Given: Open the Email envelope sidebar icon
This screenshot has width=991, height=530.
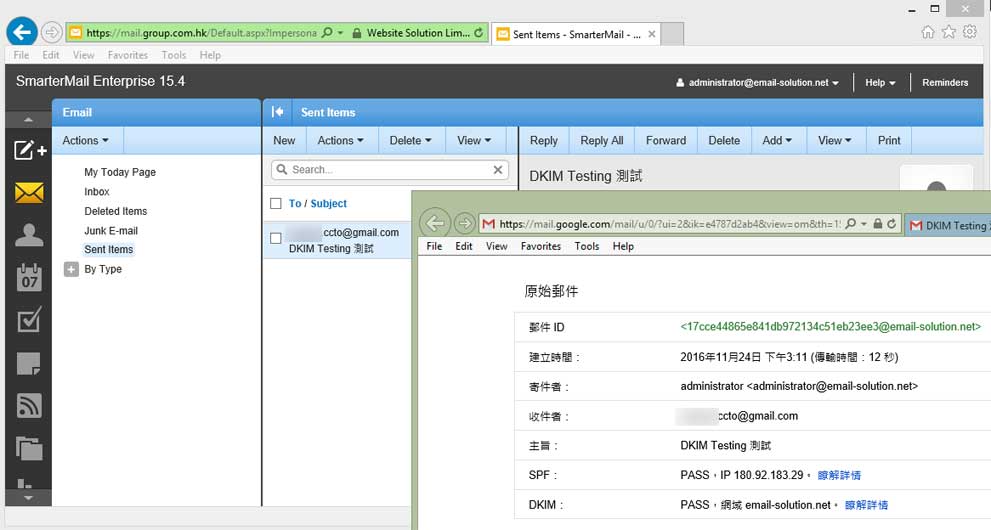Looking at the screenshot, I should point(29,193).
